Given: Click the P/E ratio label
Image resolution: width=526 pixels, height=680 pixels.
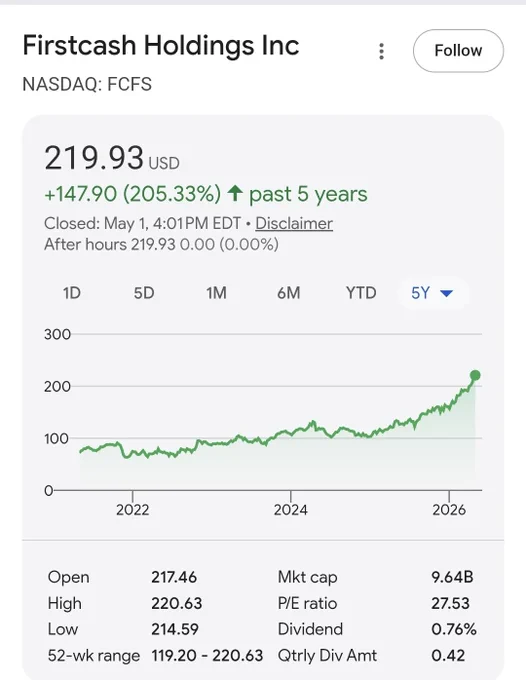Looking at the screenshot, I should pyautogui.click(x=307, y=603).
